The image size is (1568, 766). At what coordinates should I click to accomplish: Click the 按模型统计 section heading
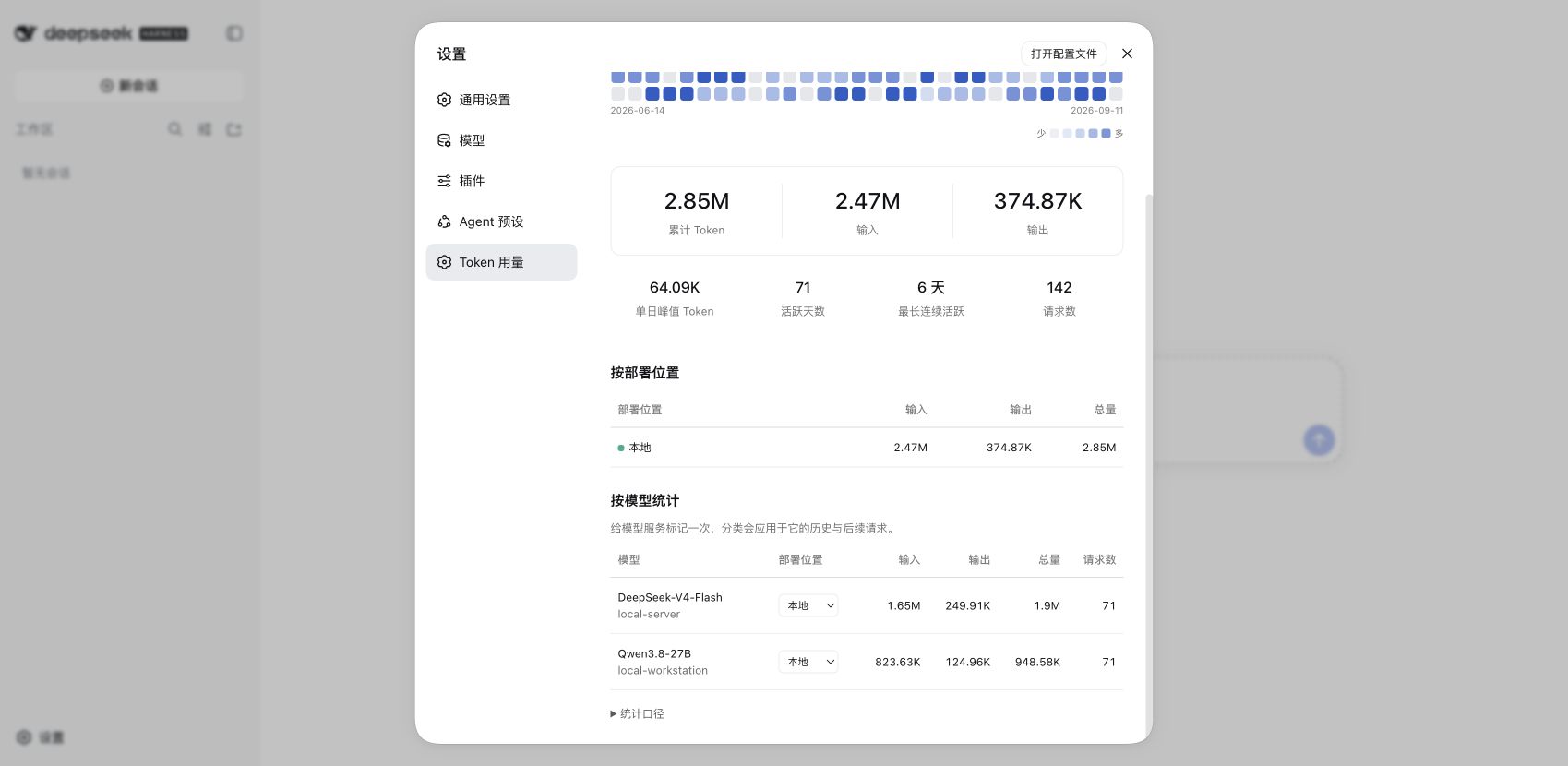point(644,500)
